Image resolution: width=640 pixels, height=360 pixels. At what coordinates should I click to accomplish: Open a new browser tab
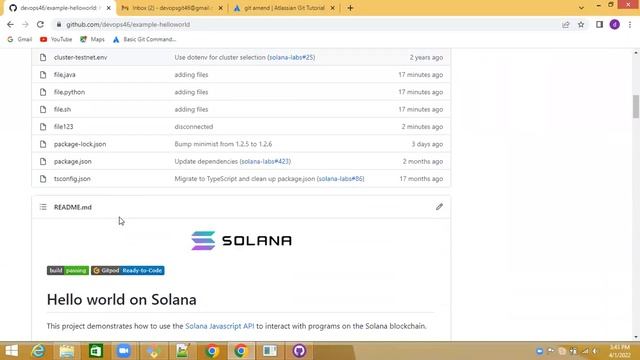350,8
